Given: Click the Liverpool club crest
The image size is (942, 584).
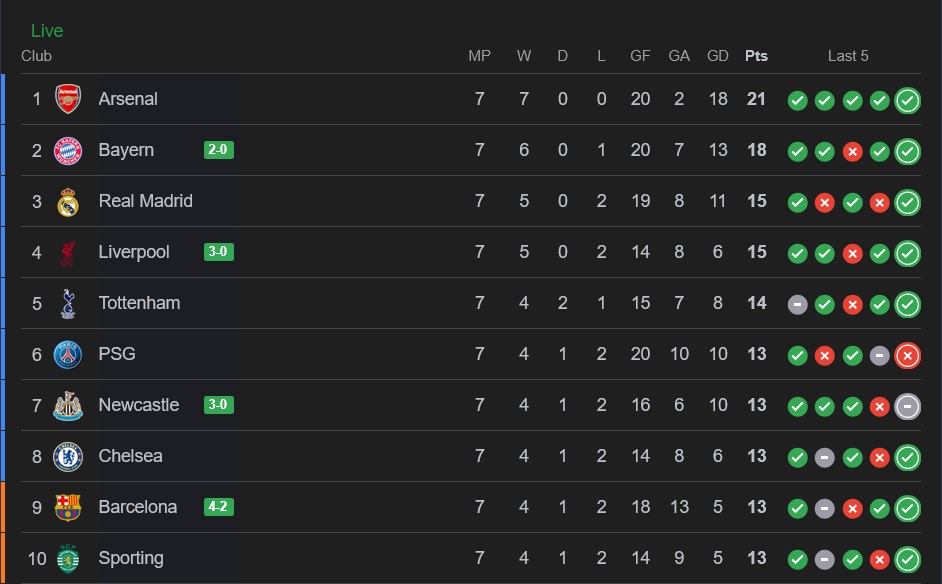Looking at the screenshot, I should click(x=68, y=252).
